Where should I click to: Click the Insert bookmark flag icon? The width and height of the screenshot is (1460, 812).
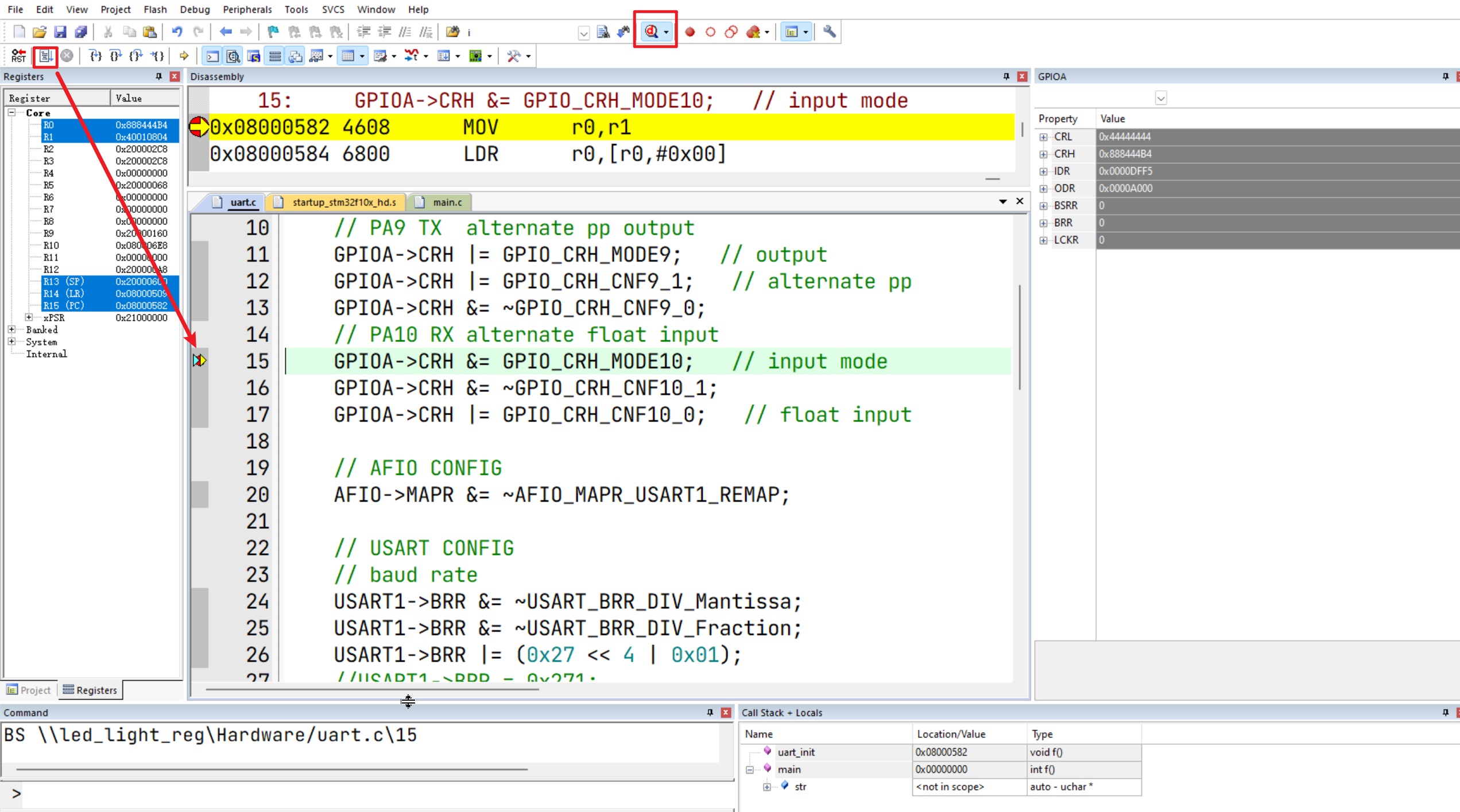coord(273,32)
